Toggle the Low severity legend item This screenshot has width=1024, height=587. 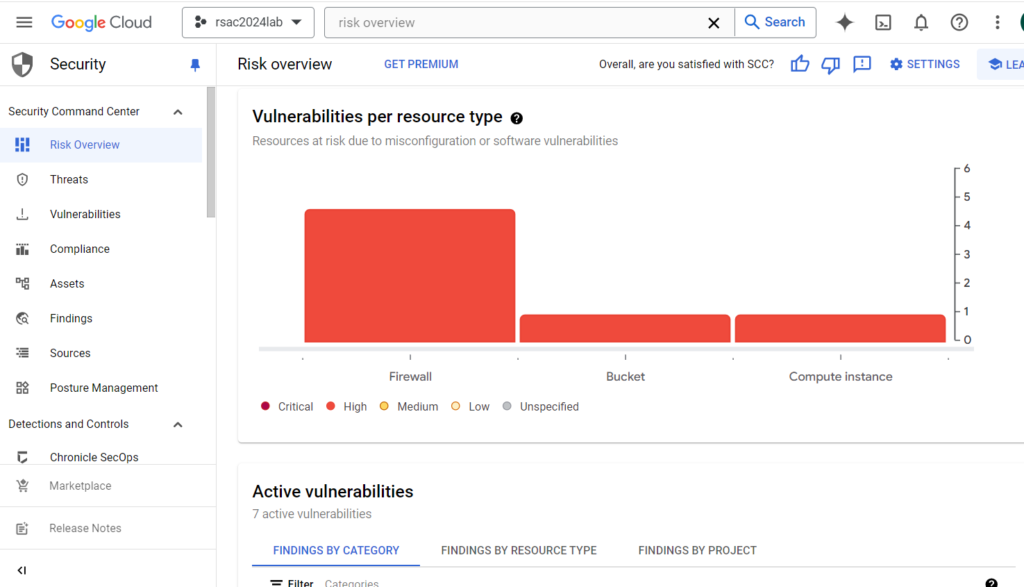[x=470, y=406]
